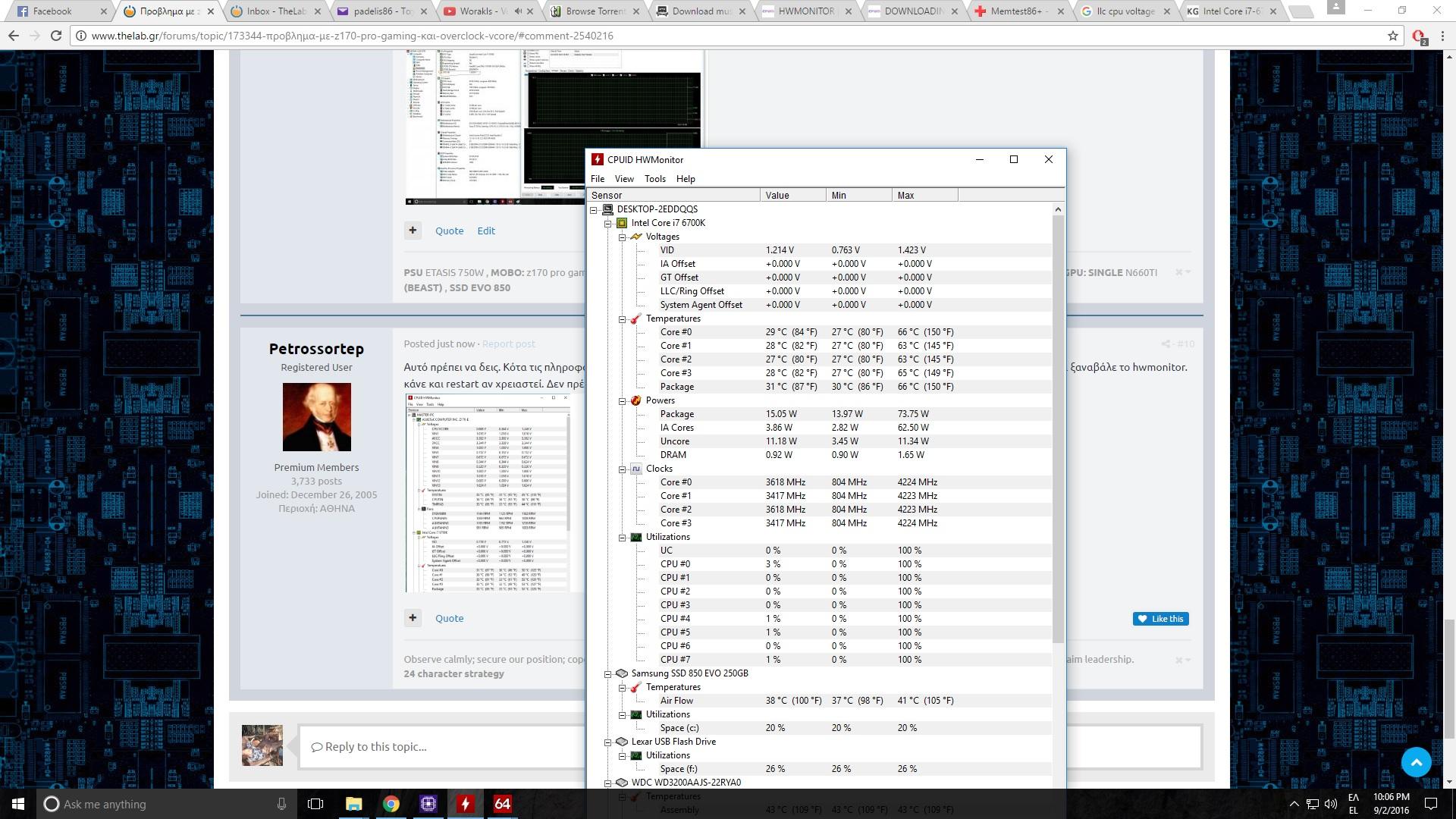Viewport: 1456px width, 819px height.
Task: Collapse the Samsung SSD 850 EVO node
Action: (608, 674)
